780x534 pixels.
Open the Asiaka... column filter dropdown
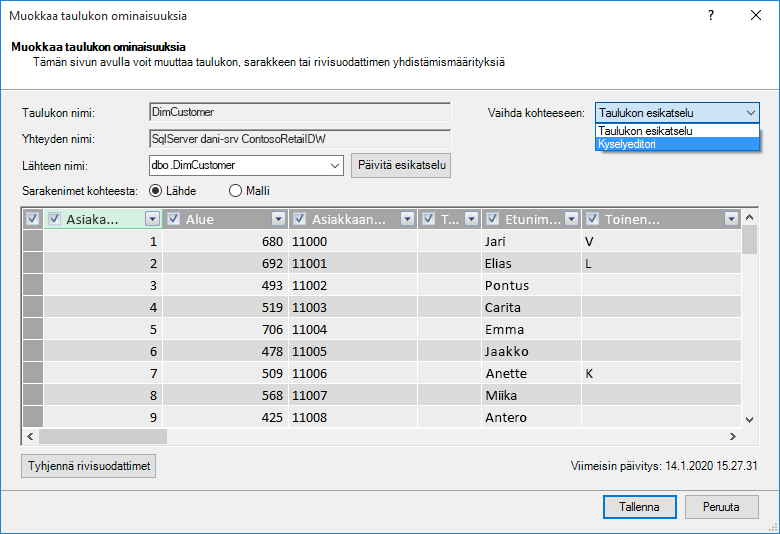(152, 218)
